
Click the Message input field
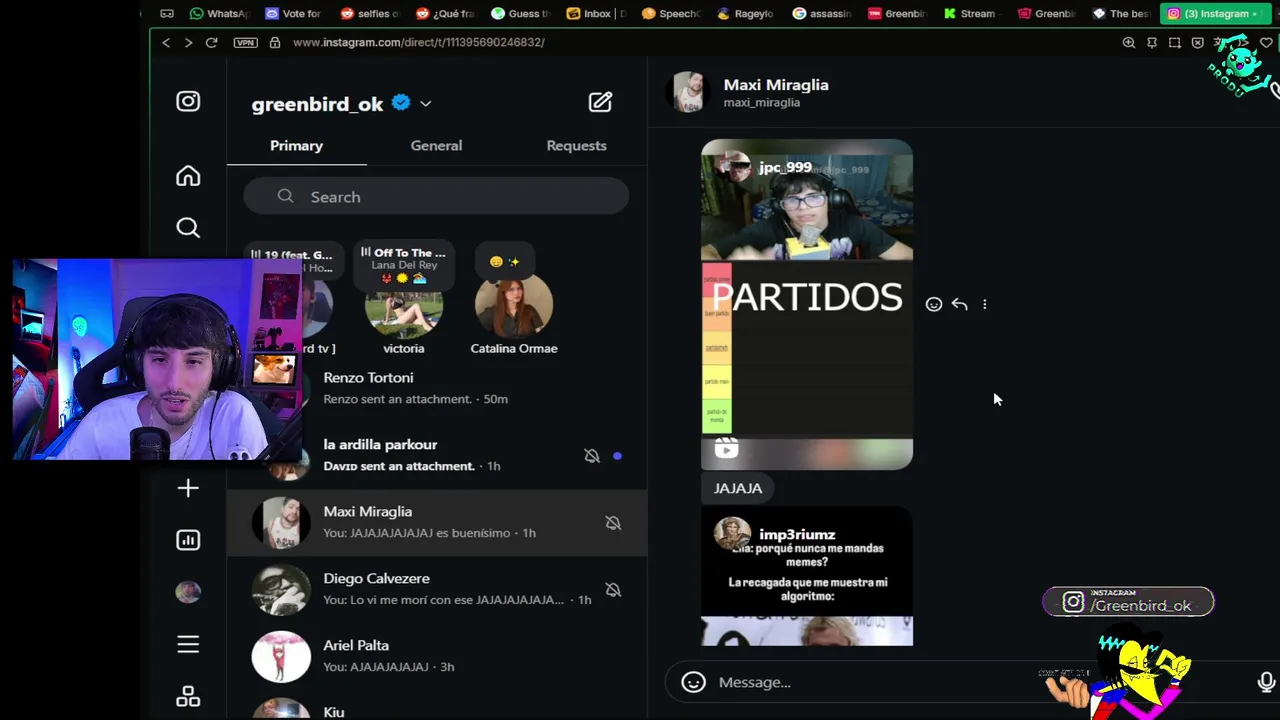(x=970, y=682)
